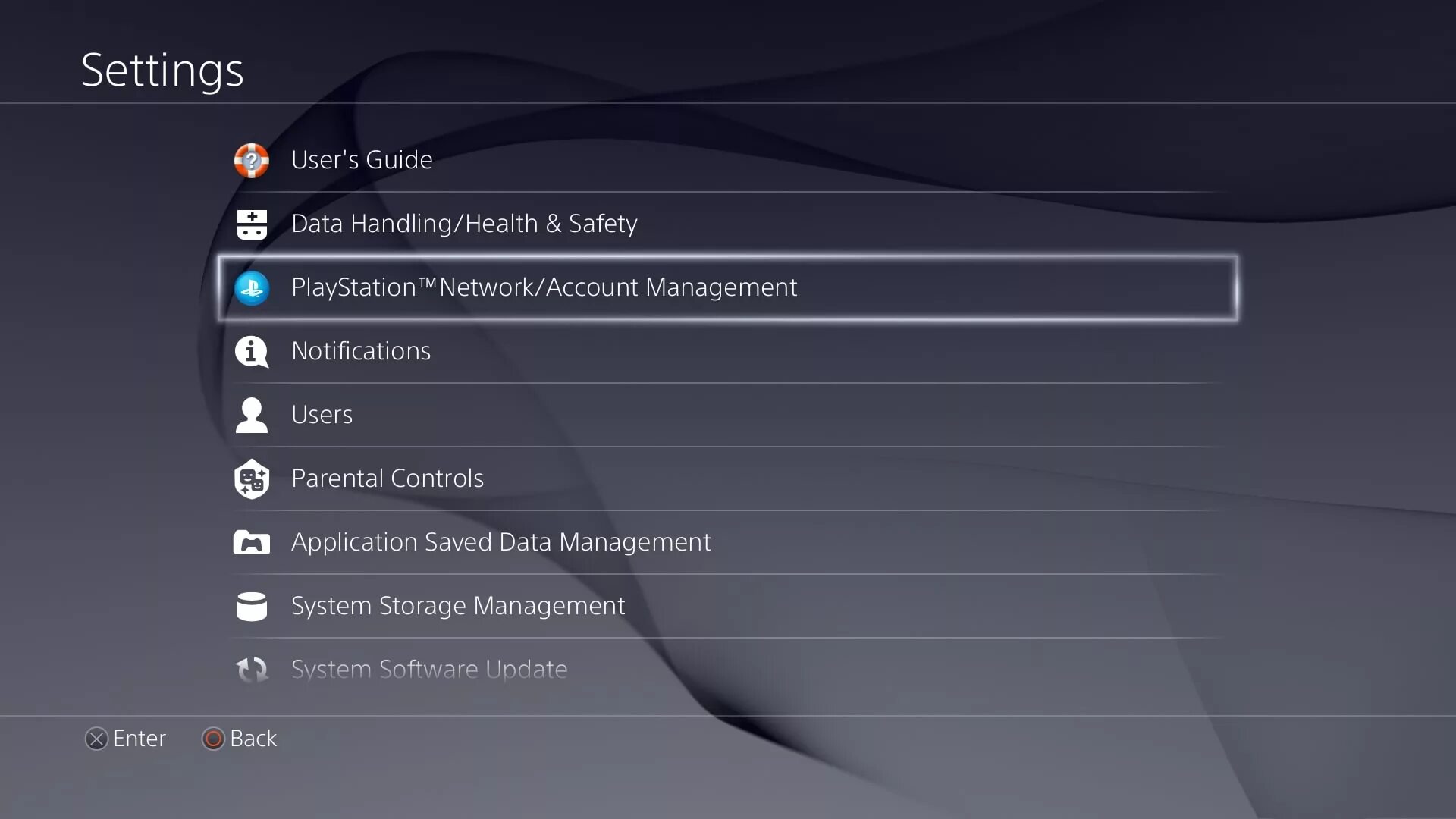Open System Software Update entry
The width and height of the screenshot is (1456, 819).
[x=728, y=670]
